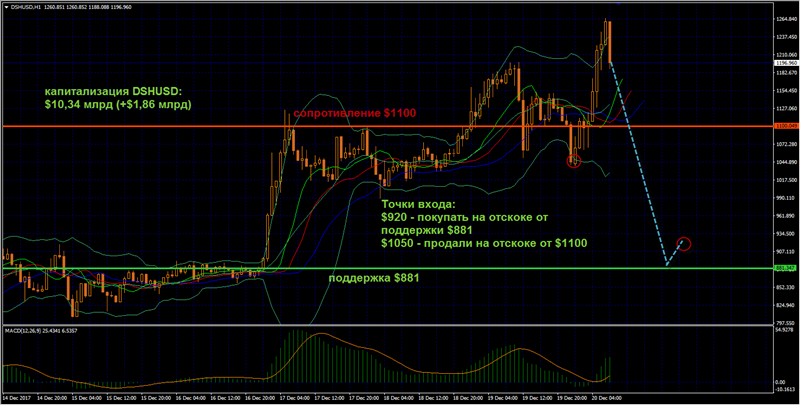This screenshot has width=800, height=405.
Task: Click the 1264.840 price axis label
Action: (x=787, y=20)
